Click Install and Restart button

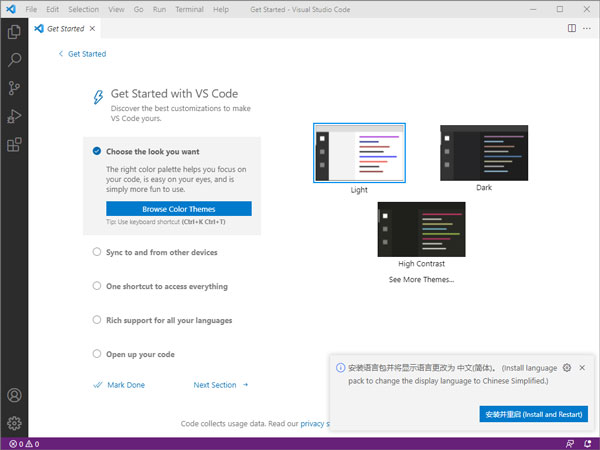coord(533,414)
